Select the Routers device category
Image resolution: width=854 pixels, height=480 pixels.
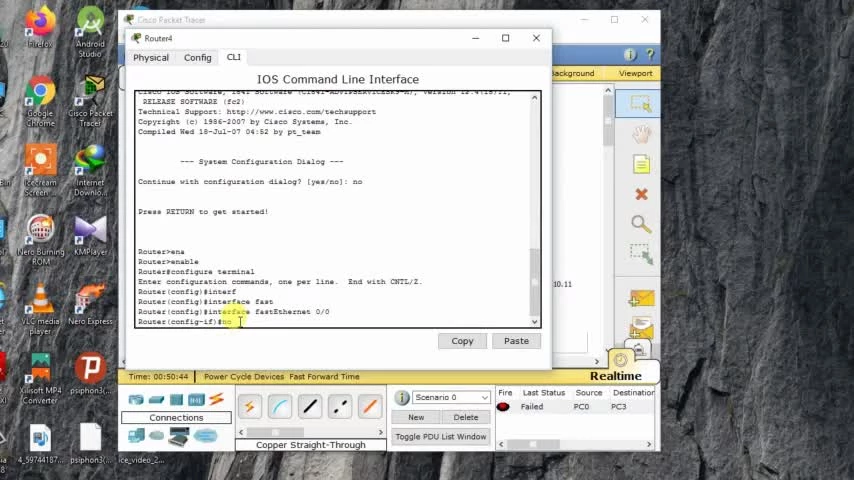(x=136, y=400)
